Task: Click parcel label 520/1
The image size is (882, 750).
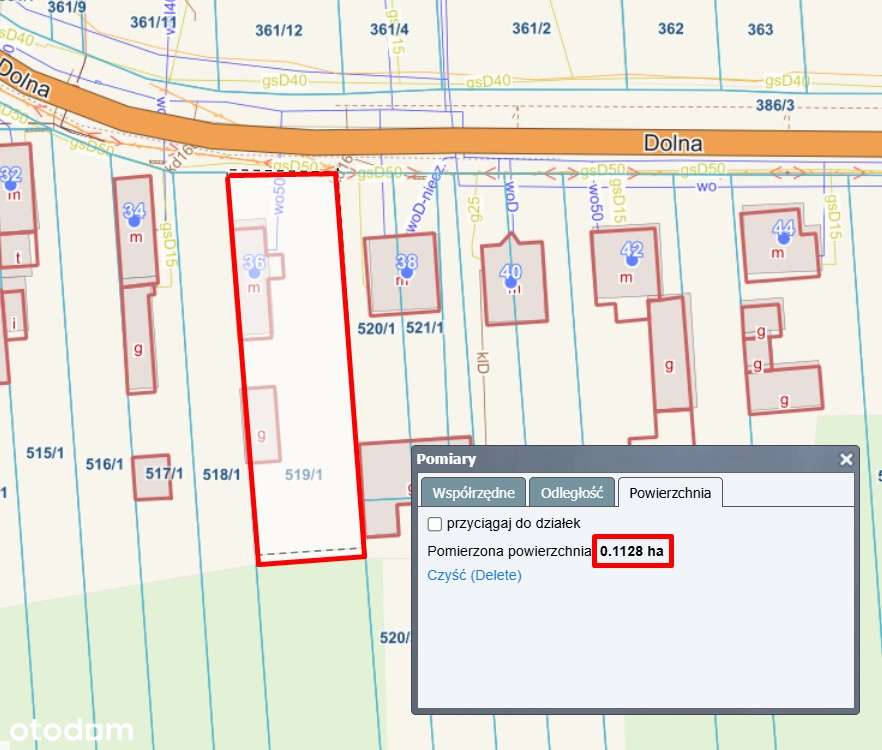Action: click(376, 328)
